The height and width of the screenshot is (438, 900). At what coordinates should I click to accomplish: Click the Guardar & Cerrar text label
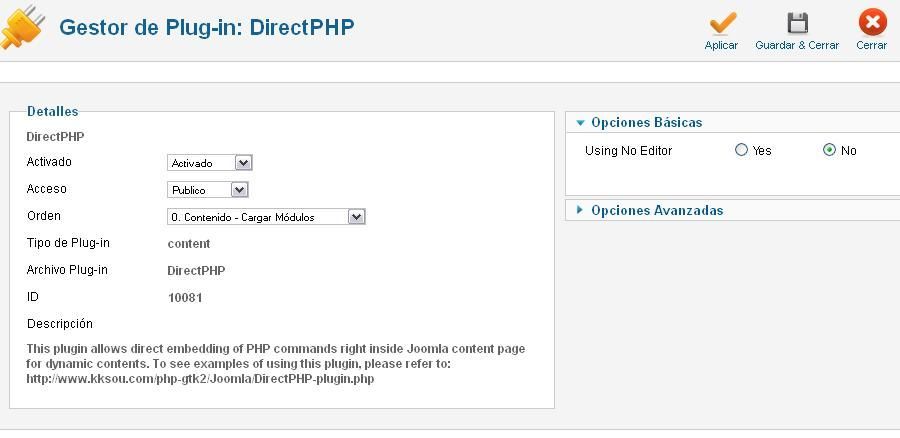point(797,45)
